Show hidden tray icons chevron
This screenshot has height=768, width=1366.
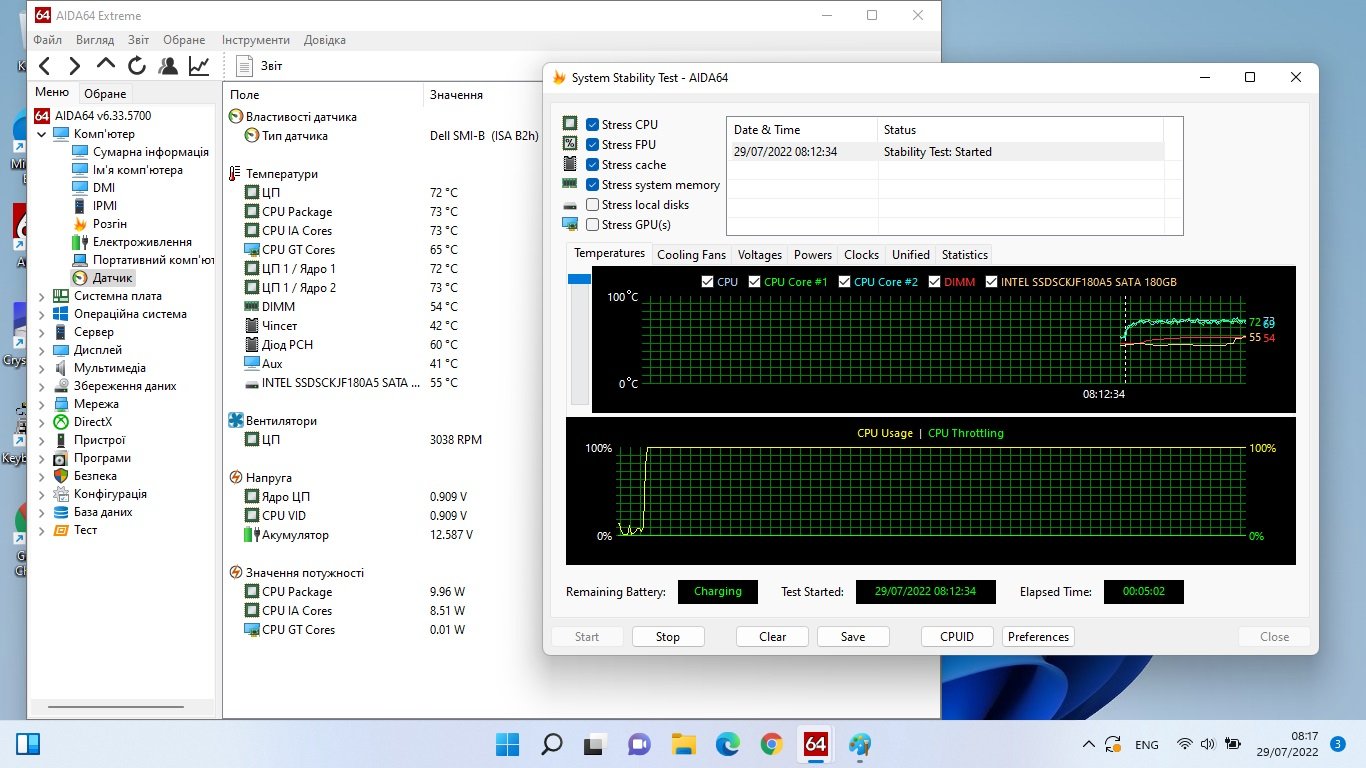point(1090,744)
